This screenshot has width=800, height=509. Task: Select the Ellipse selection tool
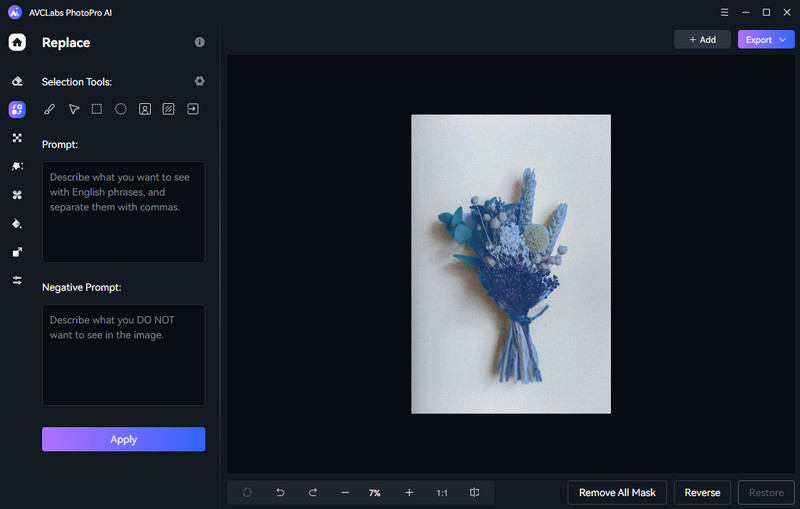(120, 109)
